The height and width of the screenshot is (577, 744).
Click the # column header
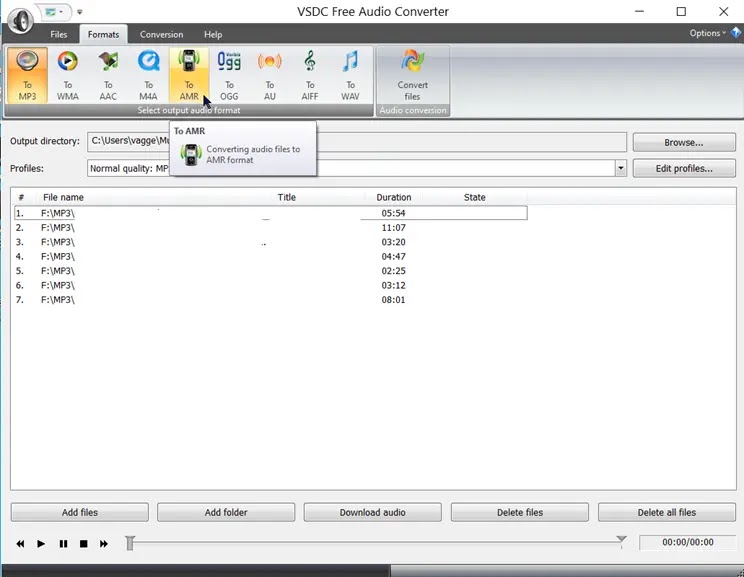[21, 197]
